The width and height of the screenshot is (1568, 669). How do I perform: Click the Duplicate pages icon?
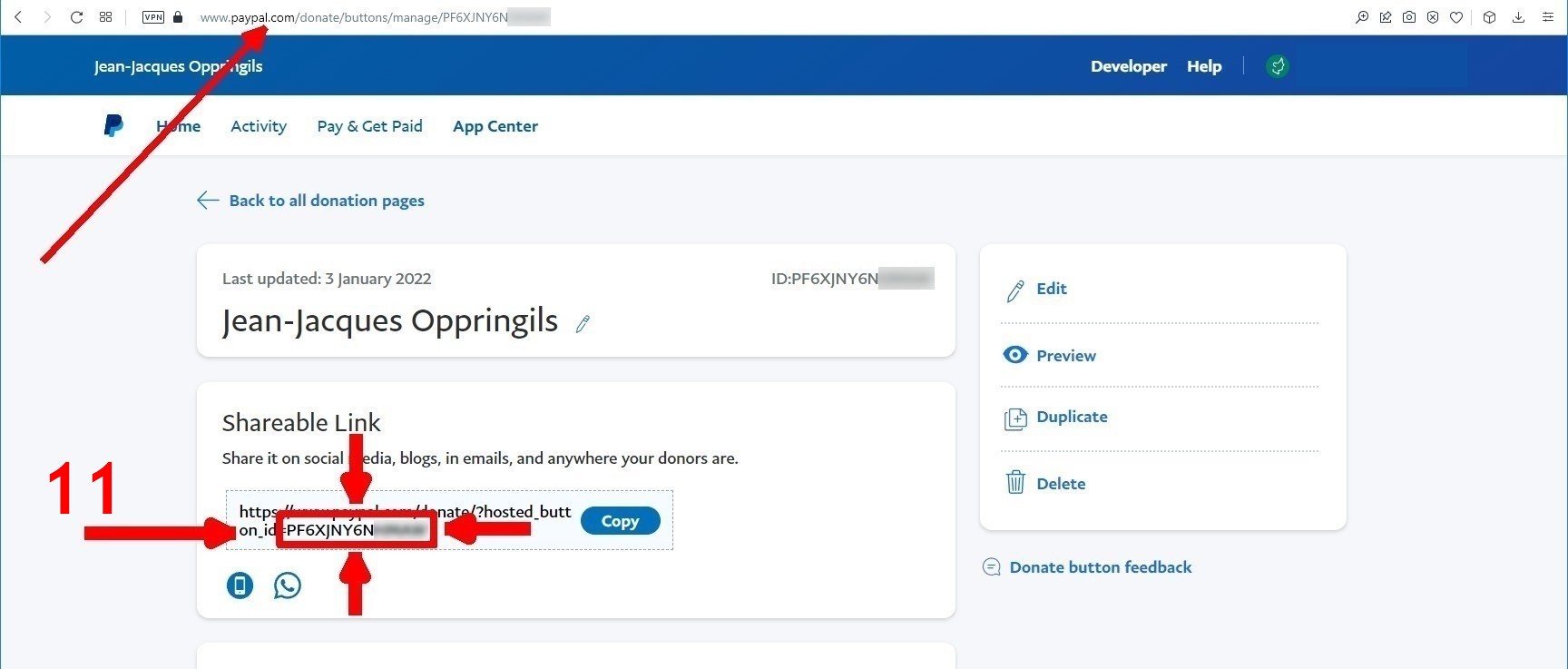[x=1015, y=418]
